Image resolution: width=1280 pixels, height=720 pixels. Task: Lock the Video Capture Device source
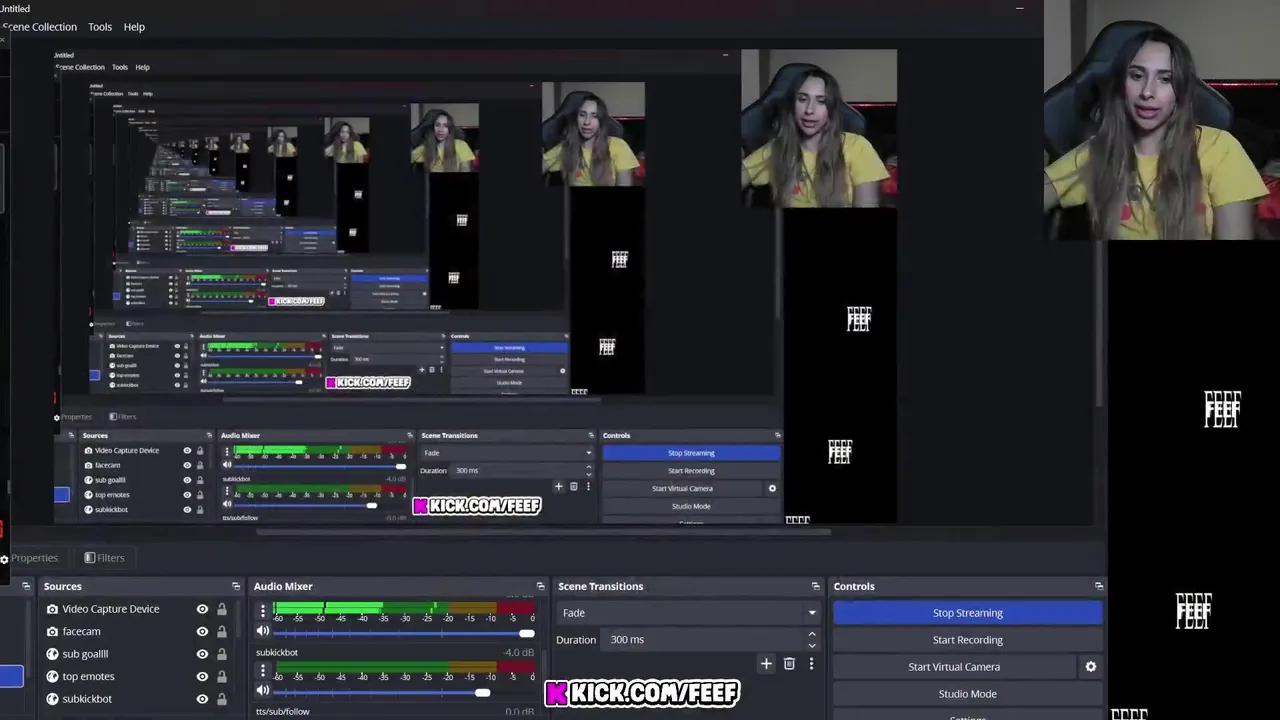pos(221,609)
